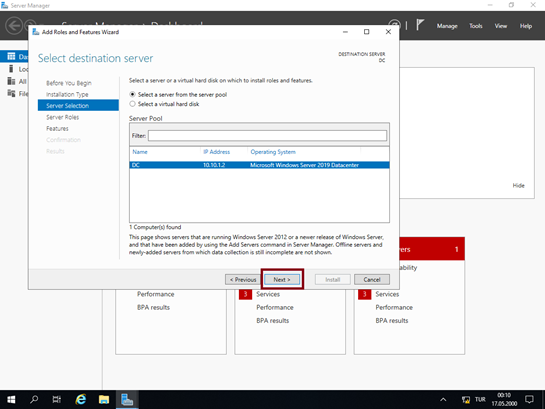Click the Next button in the wizard
Image resolution: width=545 pixels, height=409 pixels.
282,279
